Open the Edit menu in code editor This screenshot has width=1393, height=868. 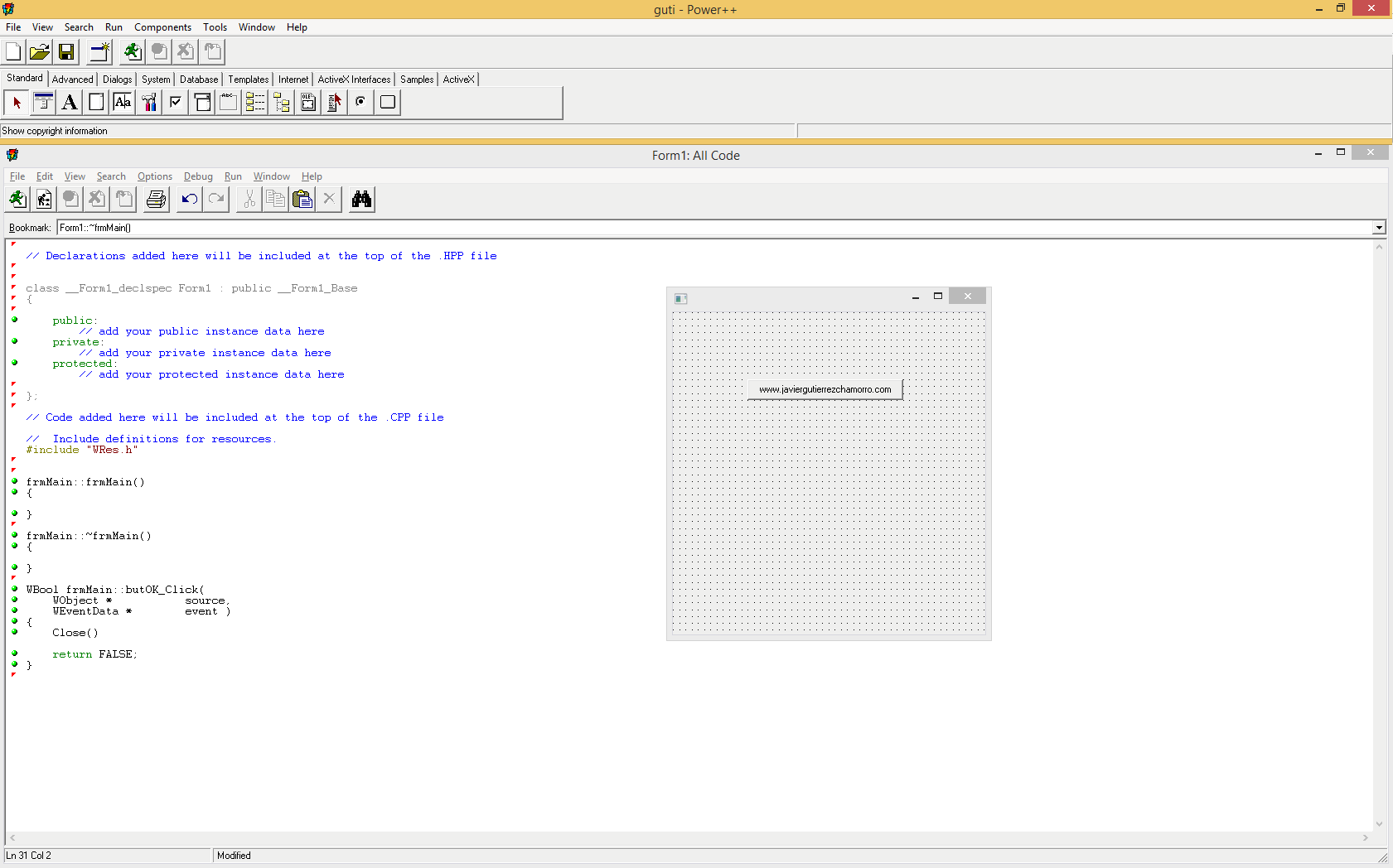45,176
